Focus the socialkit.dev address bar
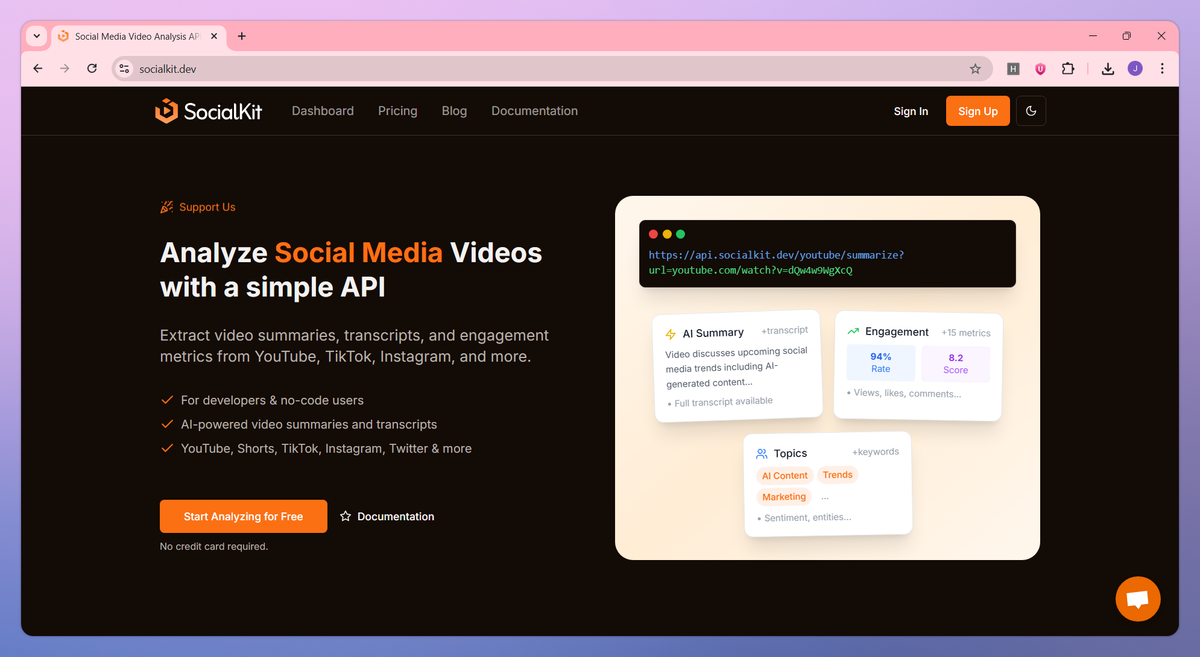This screenshot has width=1200, height=657. click(553, 69)
